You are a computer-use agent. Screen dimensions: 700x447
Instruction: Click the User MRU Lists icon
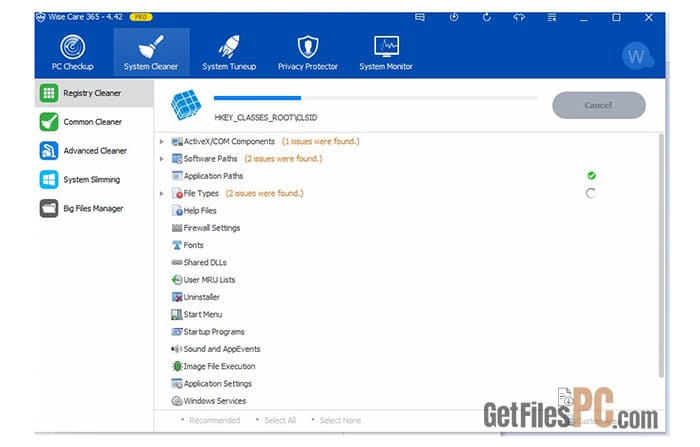(x=177, y=280)
